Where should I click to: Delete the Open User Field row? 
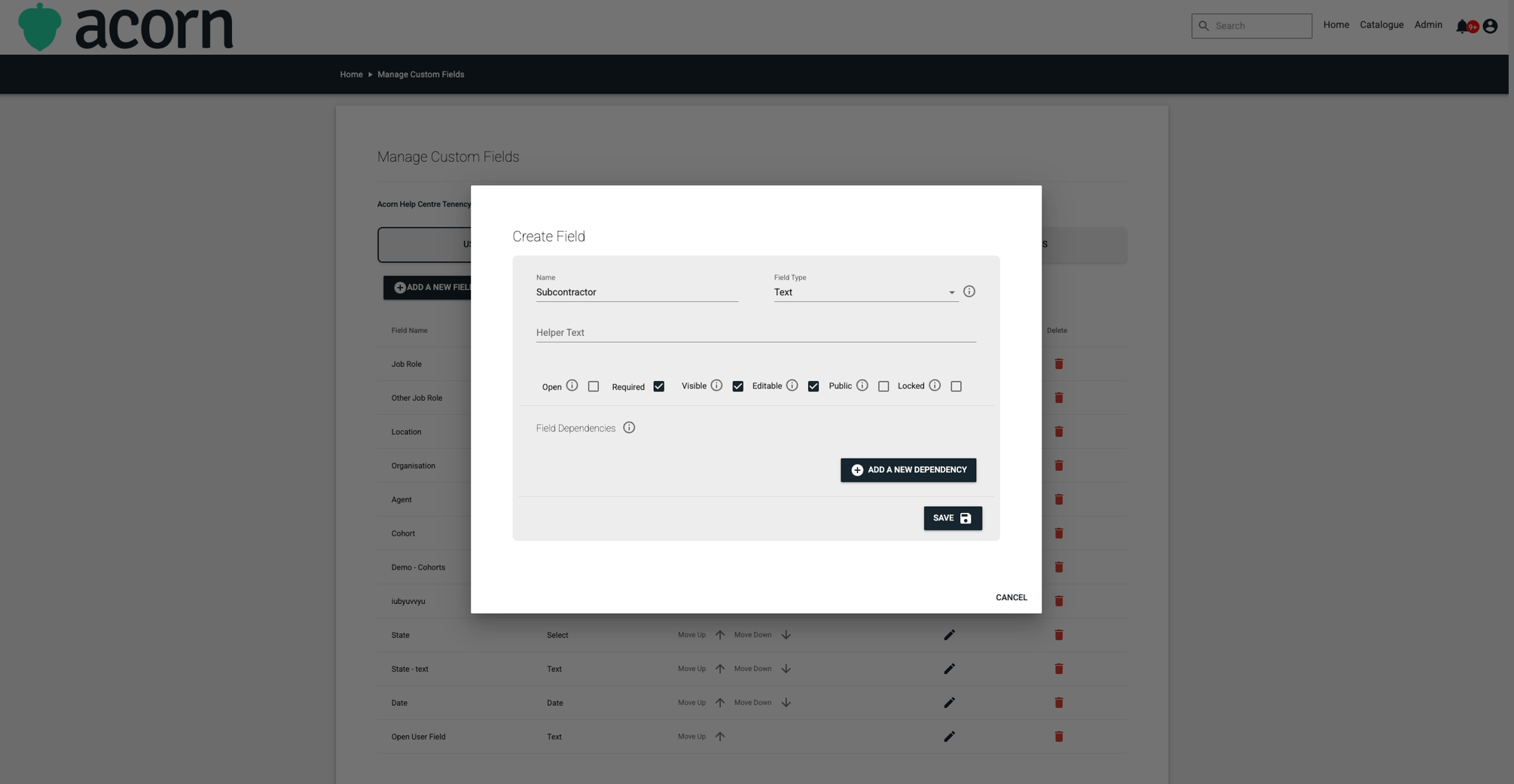coord(1059,737)
